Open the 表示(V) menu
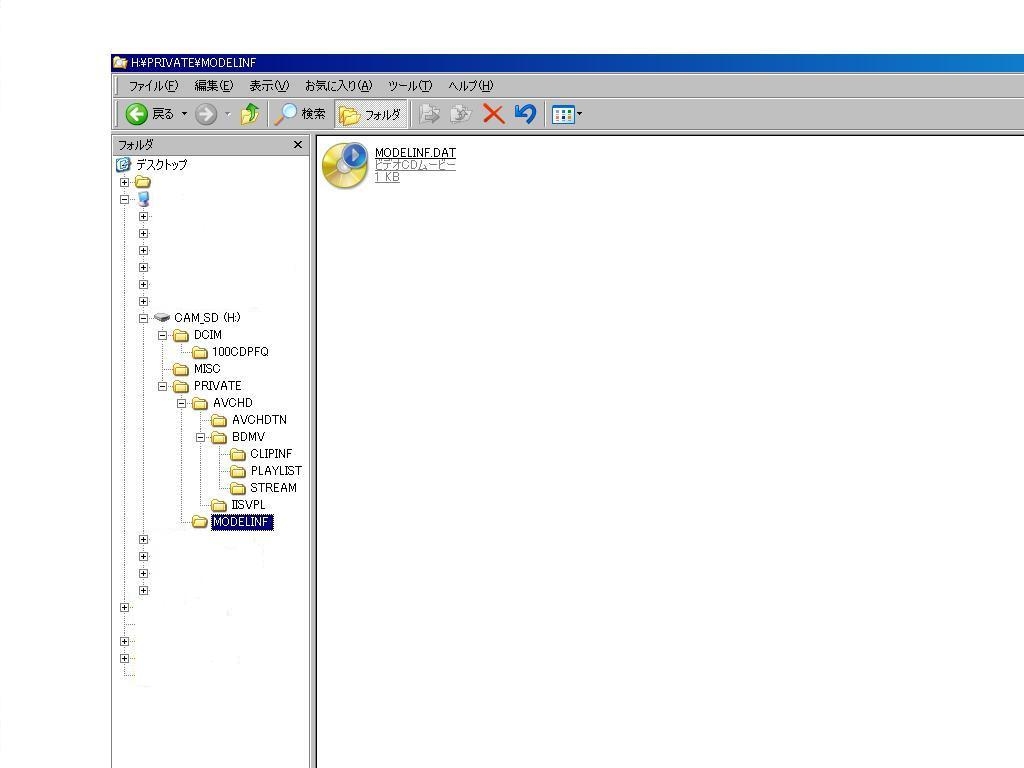The width and height of the screenshot is (1024, 768). (269, 86)
